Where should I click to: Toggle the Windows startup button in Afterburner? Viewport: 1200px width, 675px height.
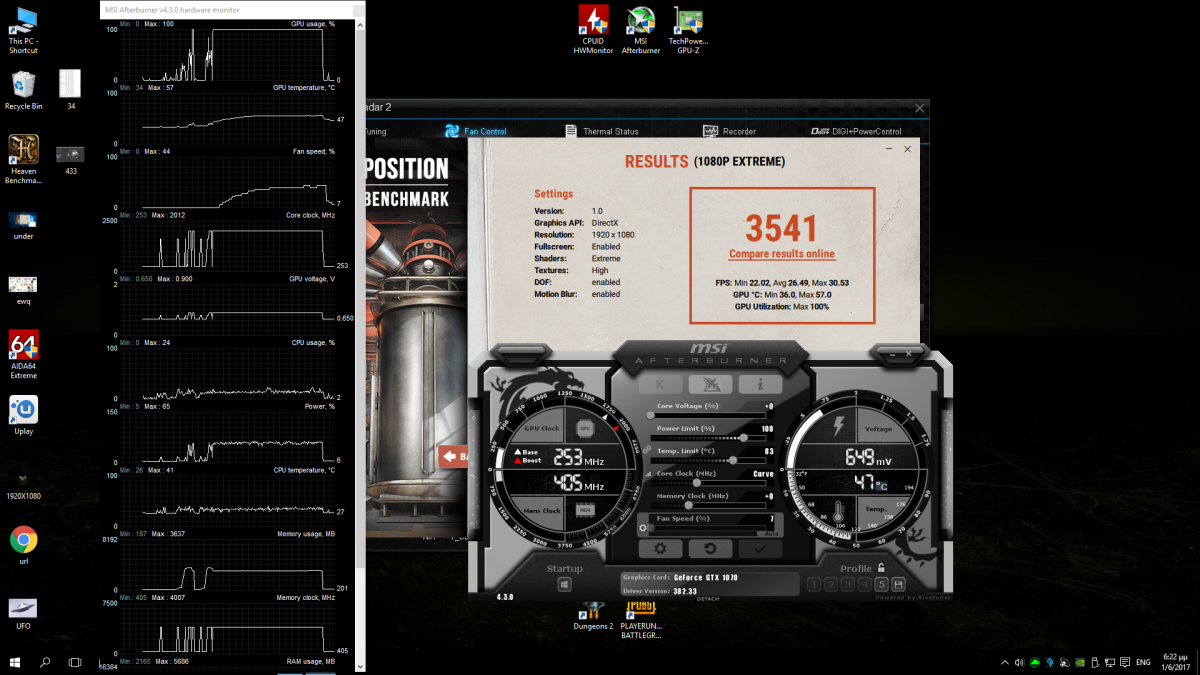[565, 585]
